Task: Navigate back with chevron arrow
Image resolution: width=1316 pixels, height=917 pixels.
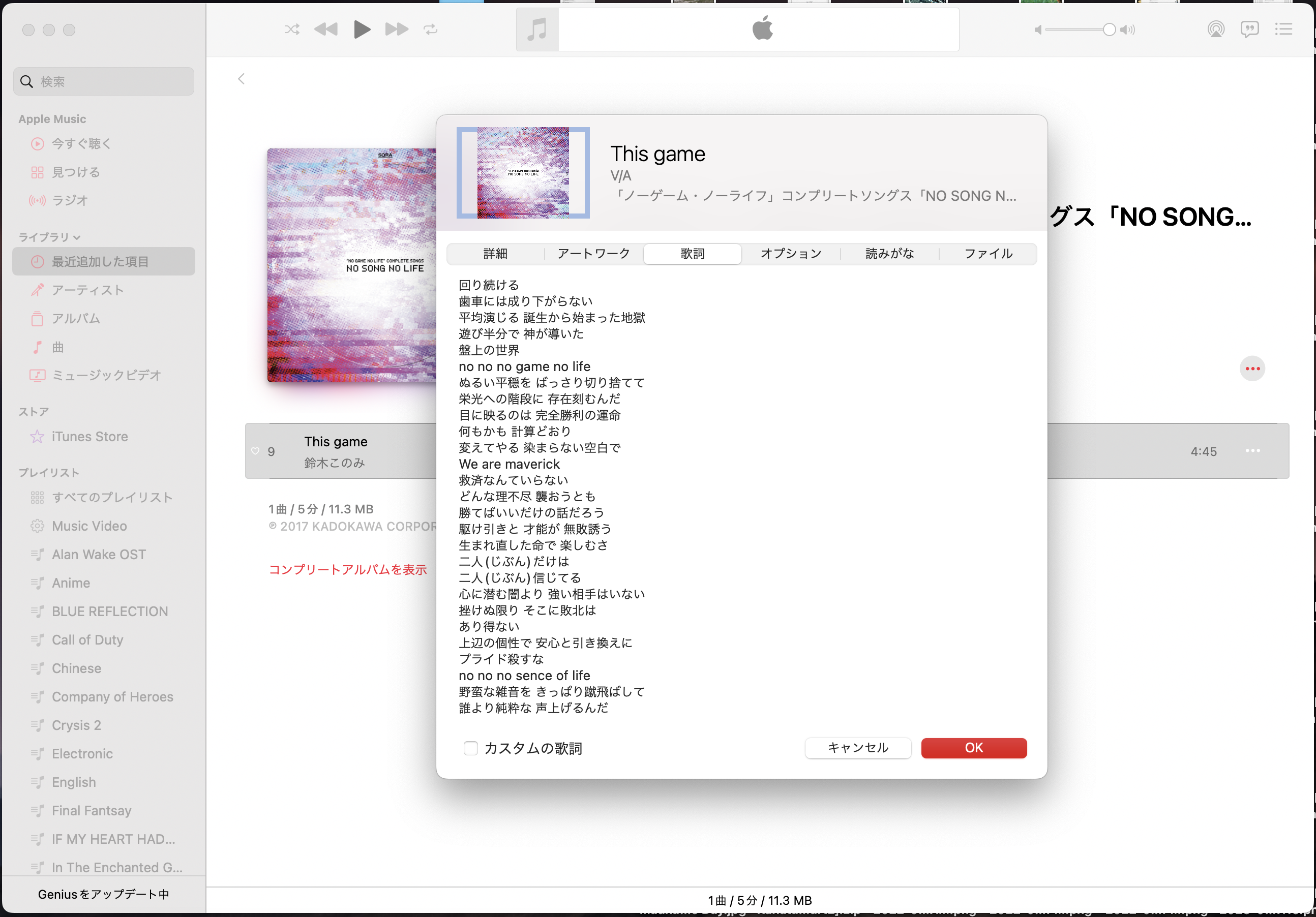Action: (242, 79)
